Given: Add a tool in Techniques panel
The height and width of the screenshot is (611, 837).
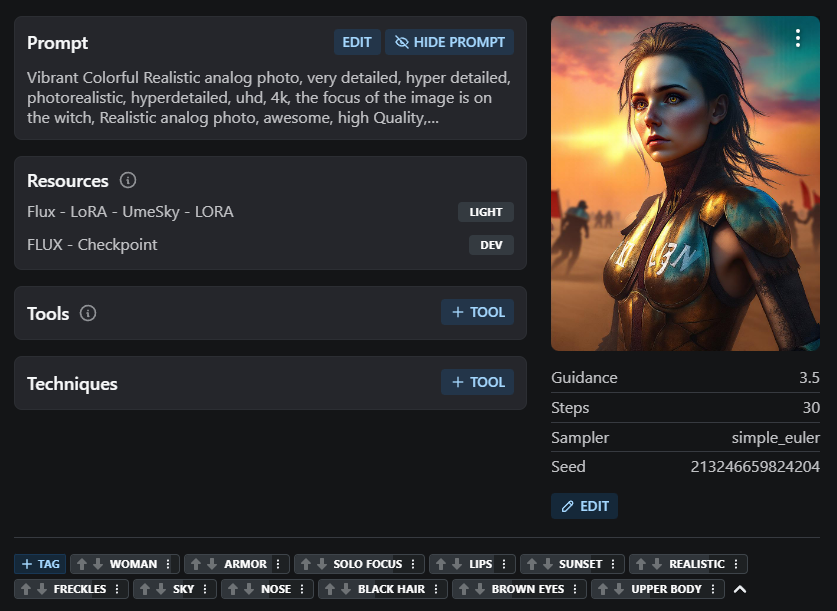Looking at the screenshot, I should click(x=477, y=382).
